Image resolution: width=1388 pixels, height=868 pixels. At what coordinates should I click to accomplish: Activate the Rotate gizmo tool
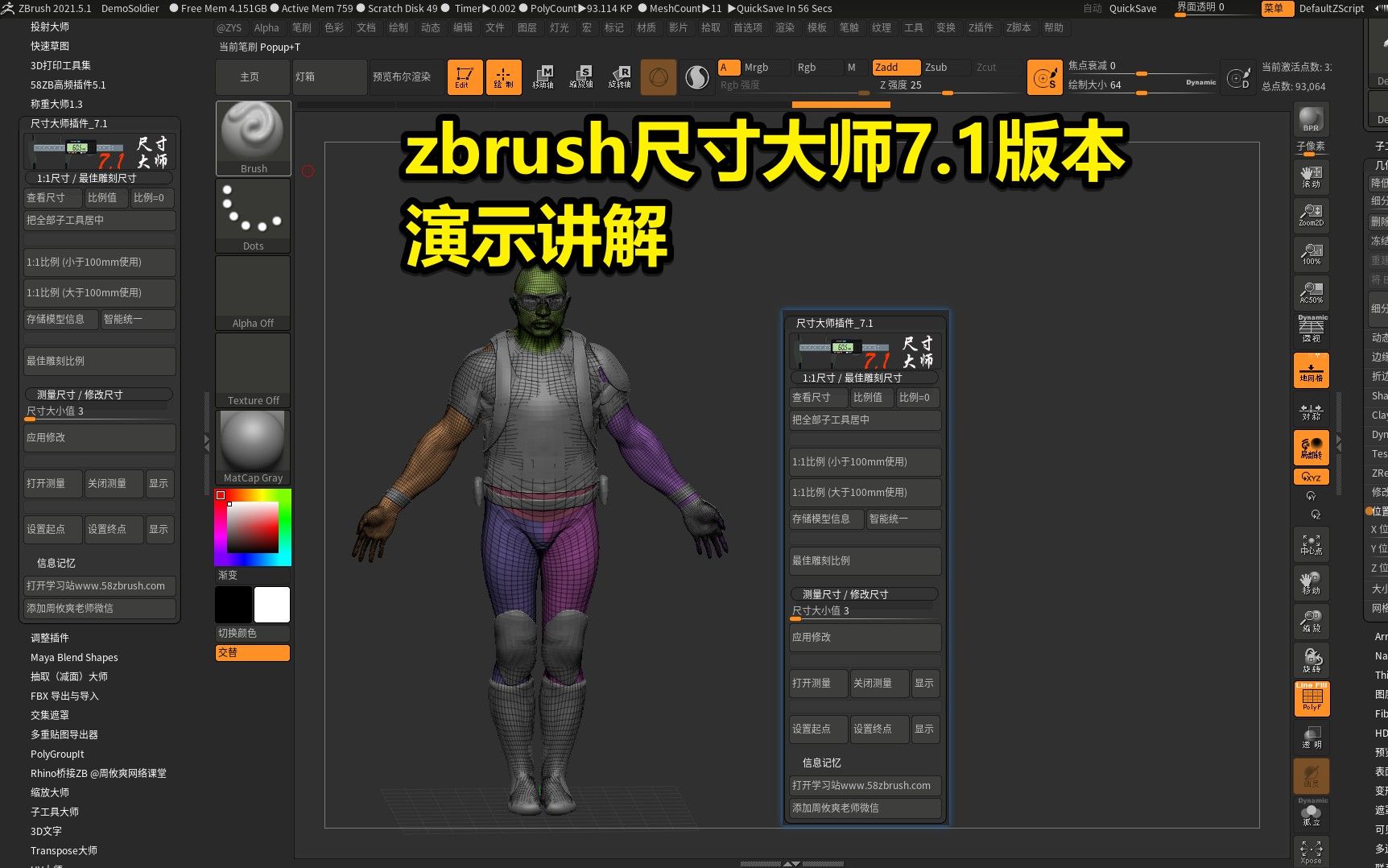coord(619,77)
